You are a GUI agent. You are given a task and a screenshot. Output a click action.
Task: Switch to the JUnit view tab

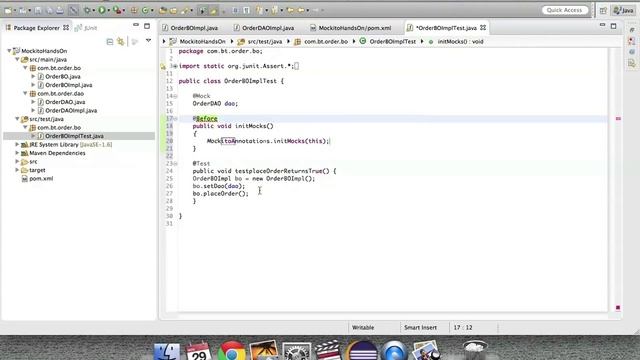[x=86, y=28]
